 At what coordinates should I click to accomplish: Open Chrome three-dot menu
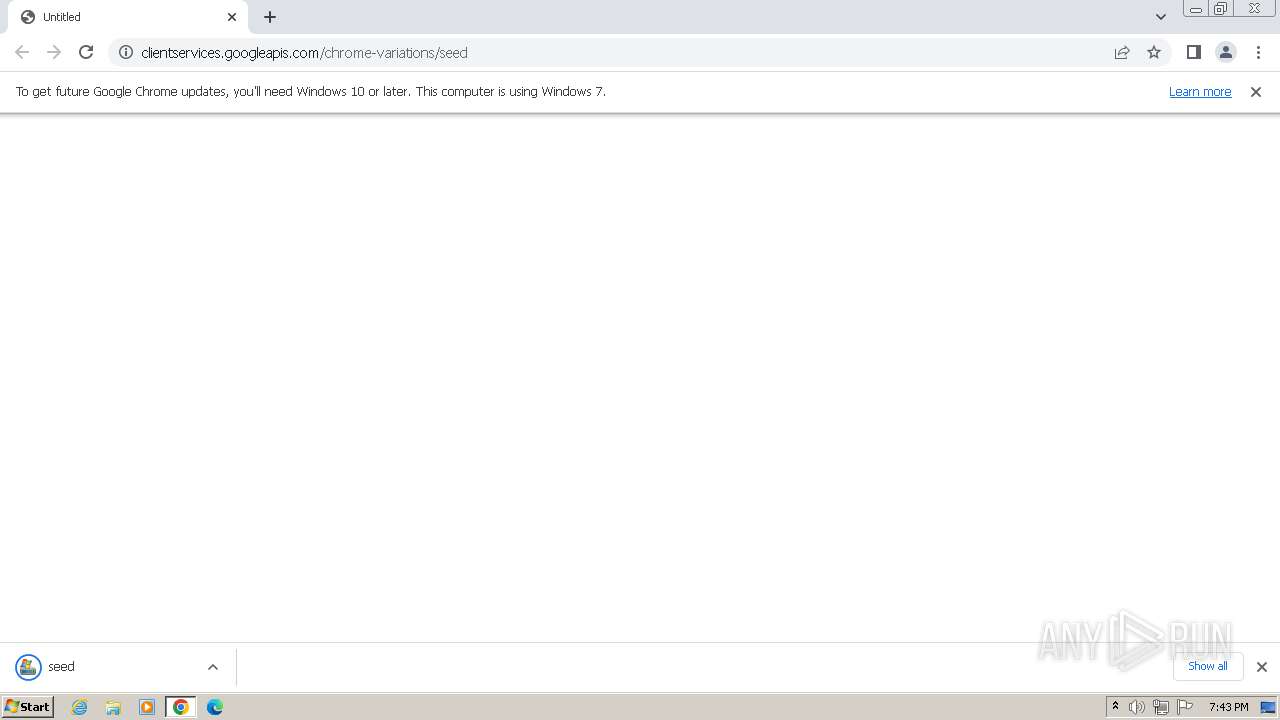click(1258, 52)
